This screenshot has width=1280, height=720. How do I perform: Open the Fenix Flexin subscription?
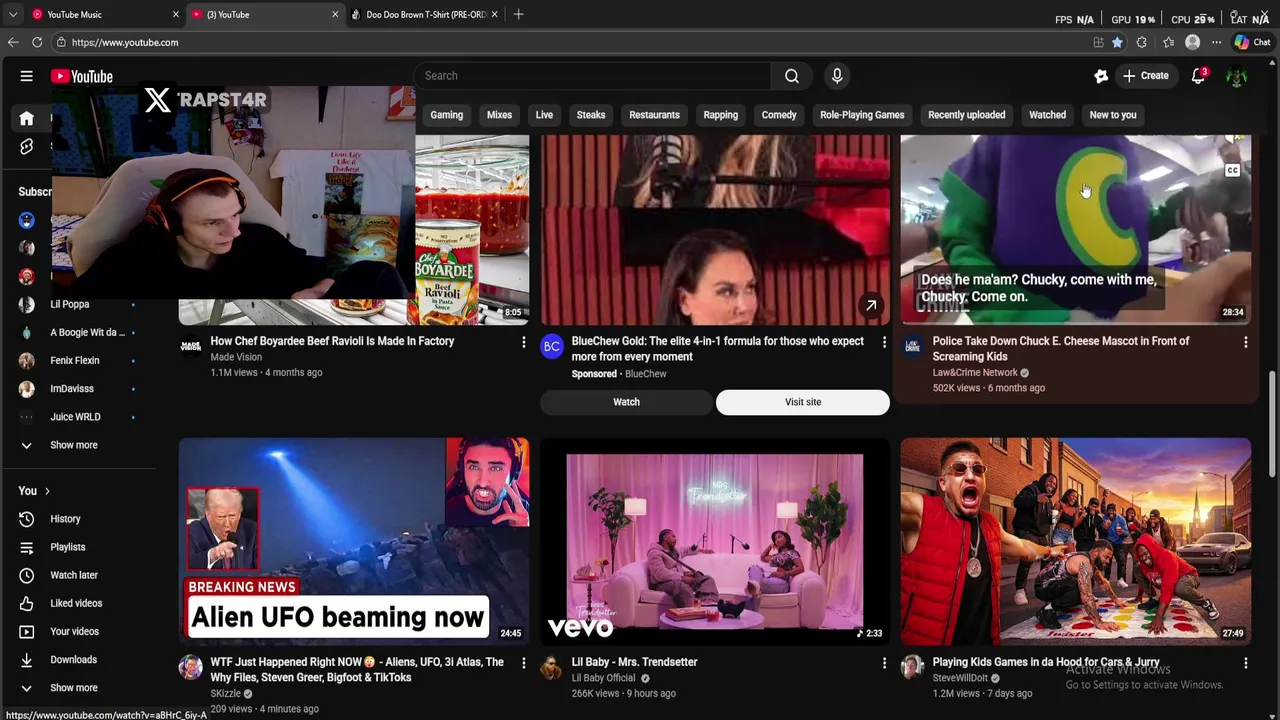click(77, 360)
